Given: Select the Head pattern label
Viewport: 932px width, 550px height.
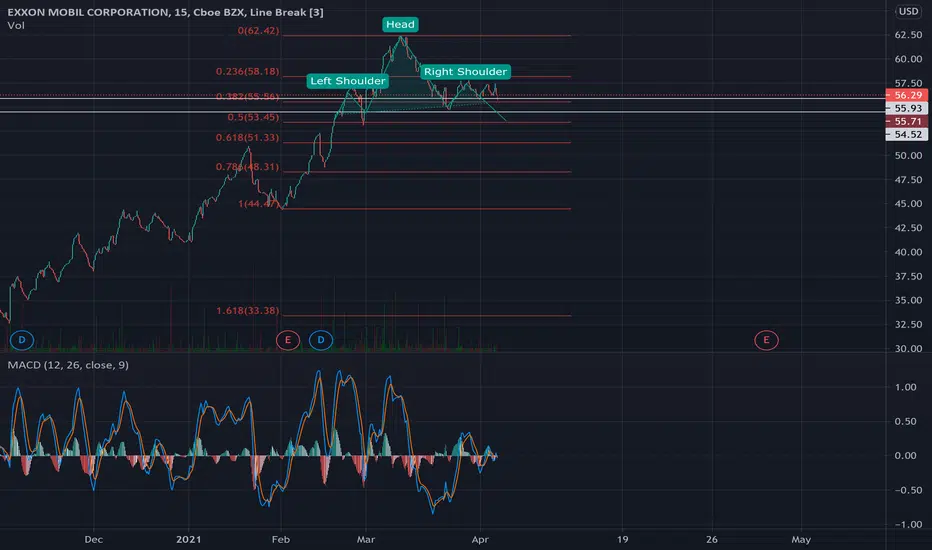Looking at the screenshot, I should [x=400, y=24].
